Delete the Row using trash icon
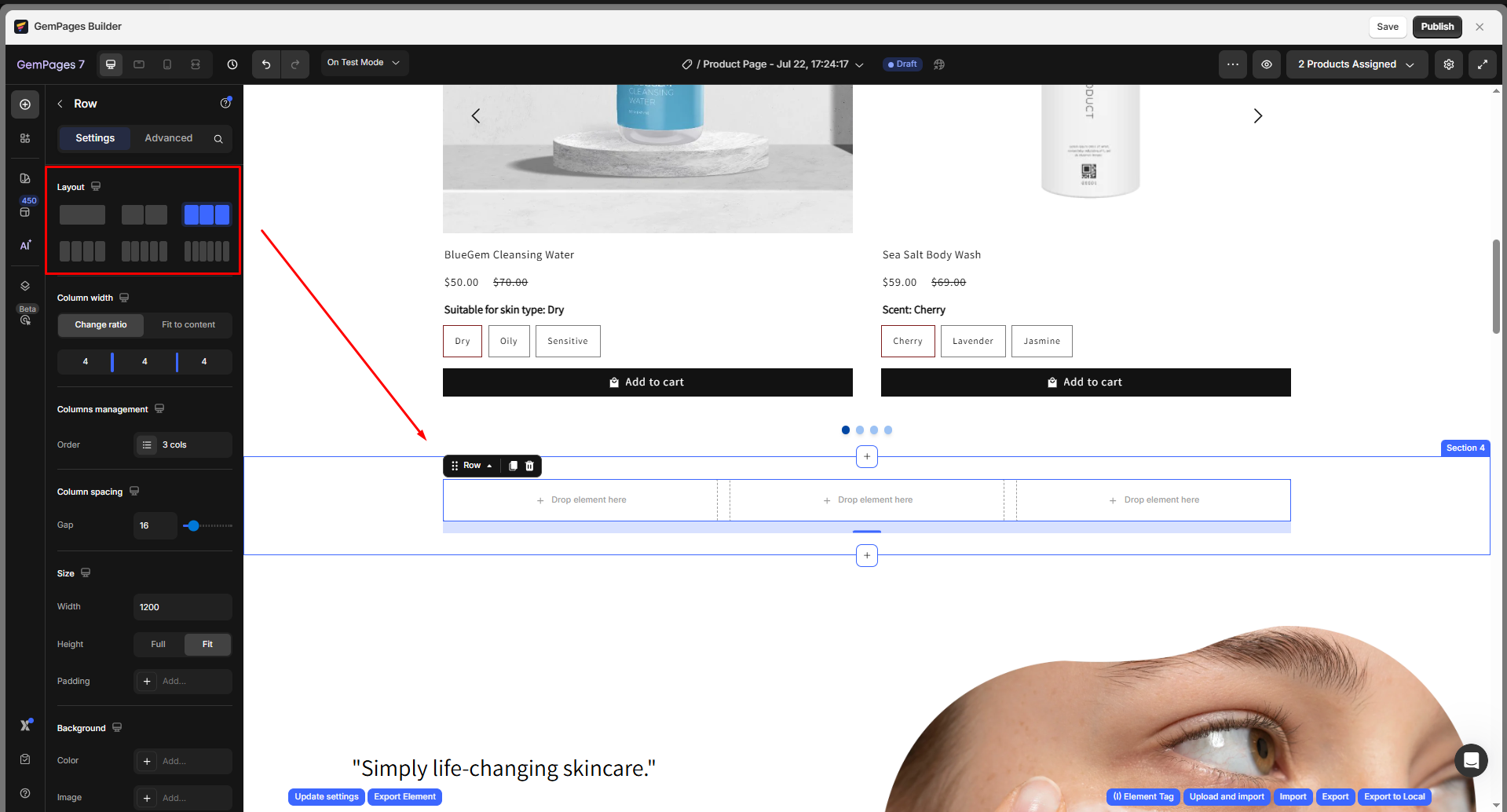 [529, 466]
